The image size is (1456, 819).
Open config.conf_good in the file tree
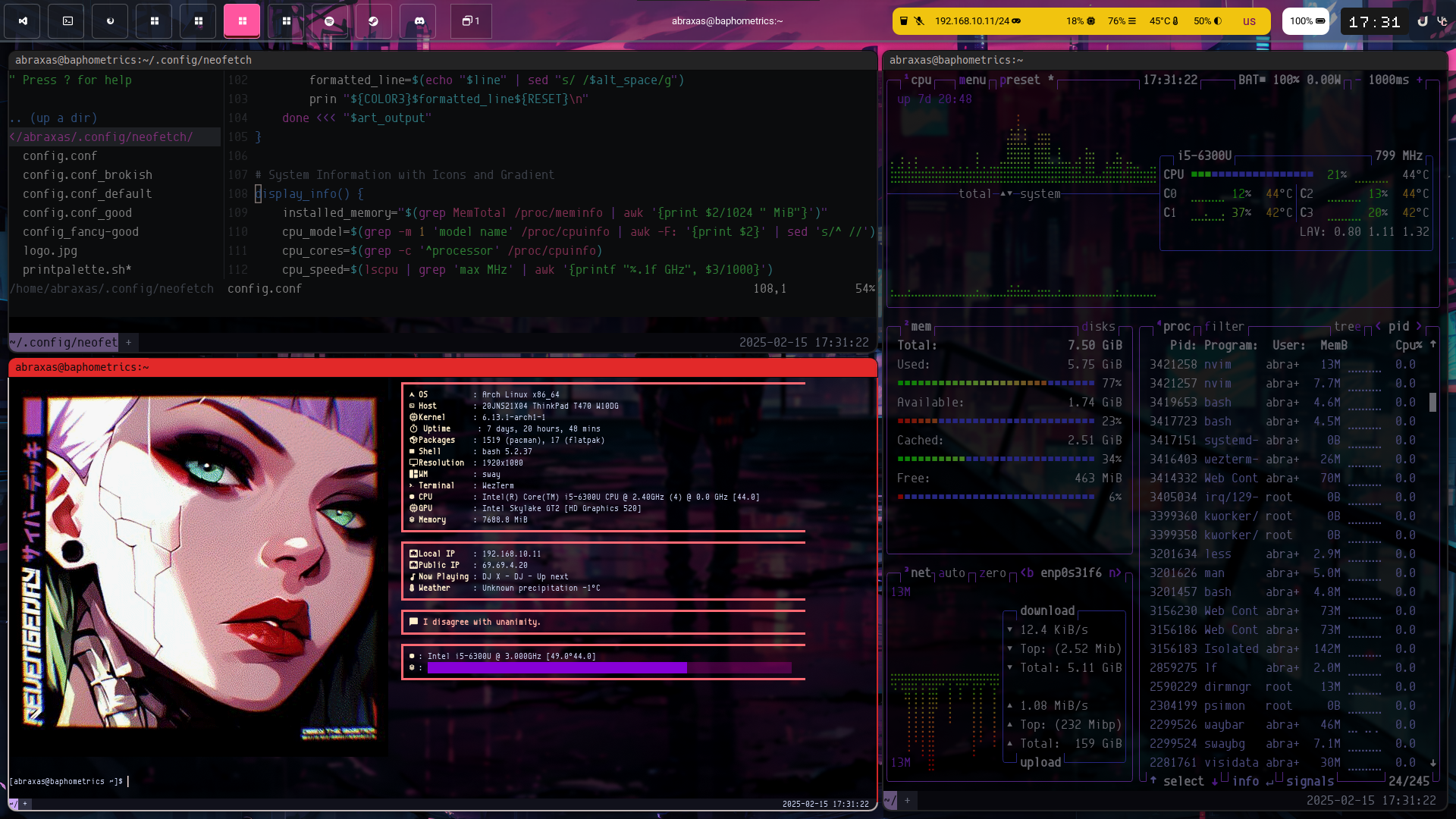pyautogui.click(x=77, y=213)
